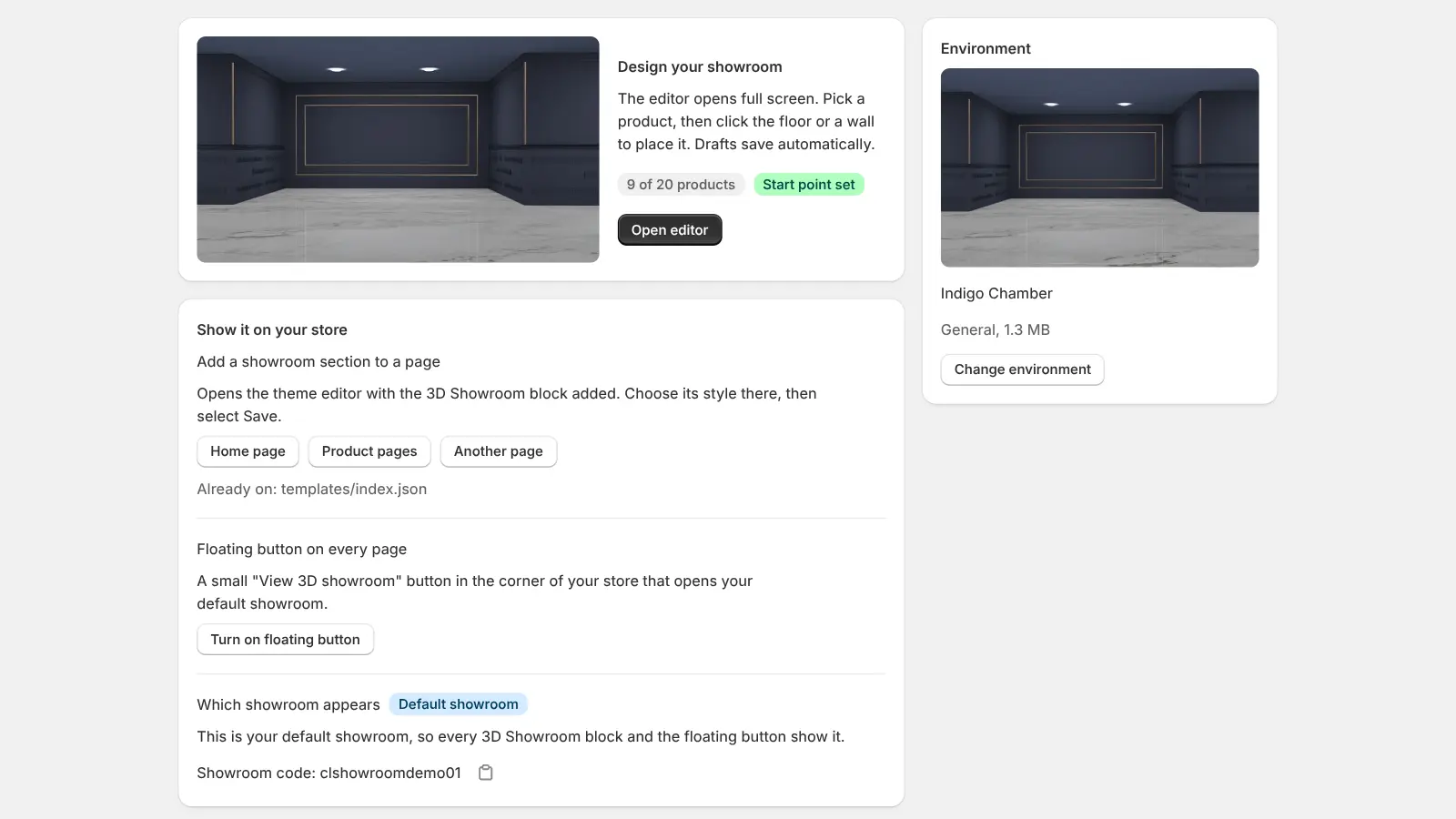Choose Another page for the showroom section

[499, 451]
